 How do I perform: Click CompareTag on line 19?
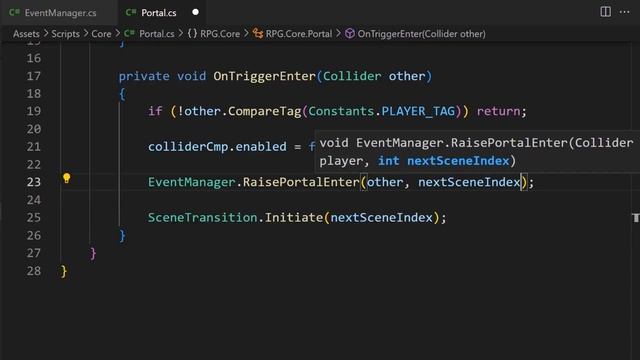[x=264, y=111]
